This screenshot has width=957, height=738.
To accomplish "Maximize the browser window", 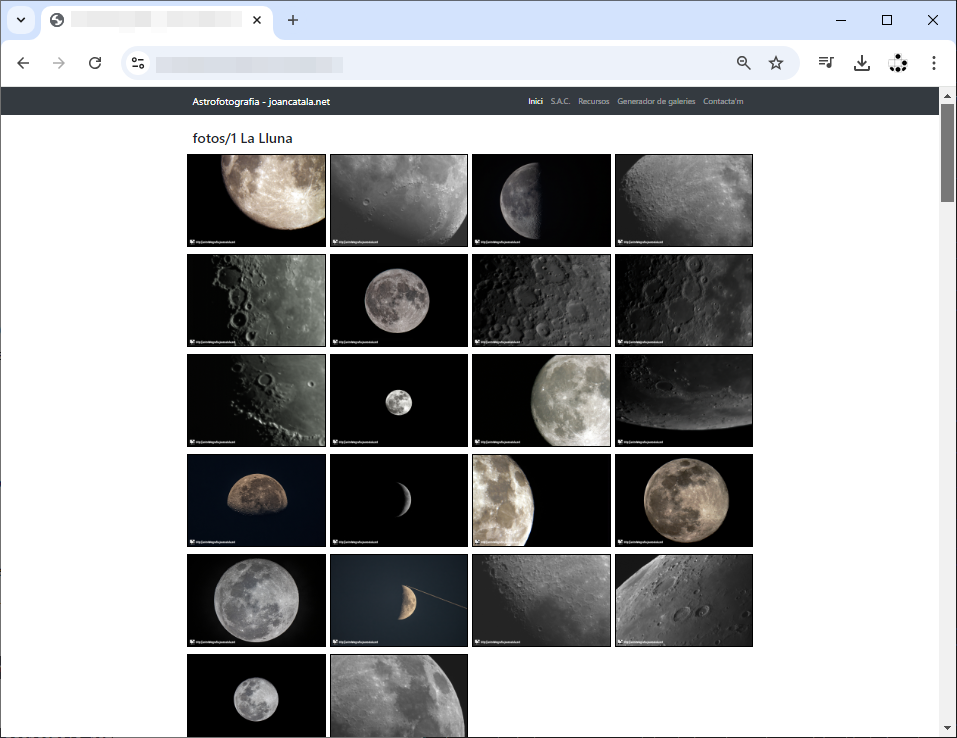I will tap(887, 20).
